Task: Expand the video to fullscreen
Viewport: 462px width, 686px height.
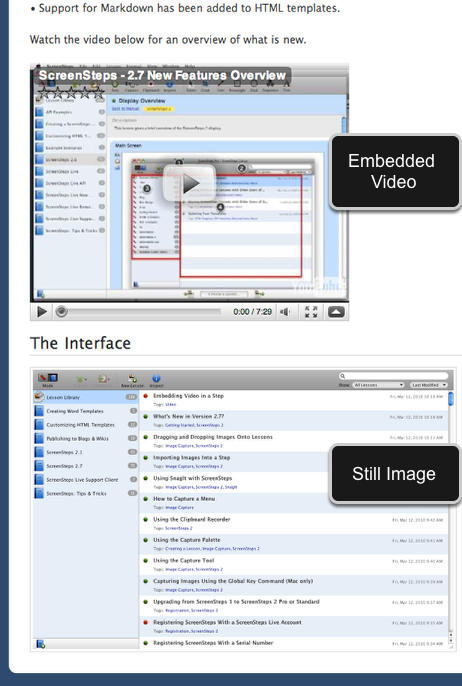Action: (311, 312)
